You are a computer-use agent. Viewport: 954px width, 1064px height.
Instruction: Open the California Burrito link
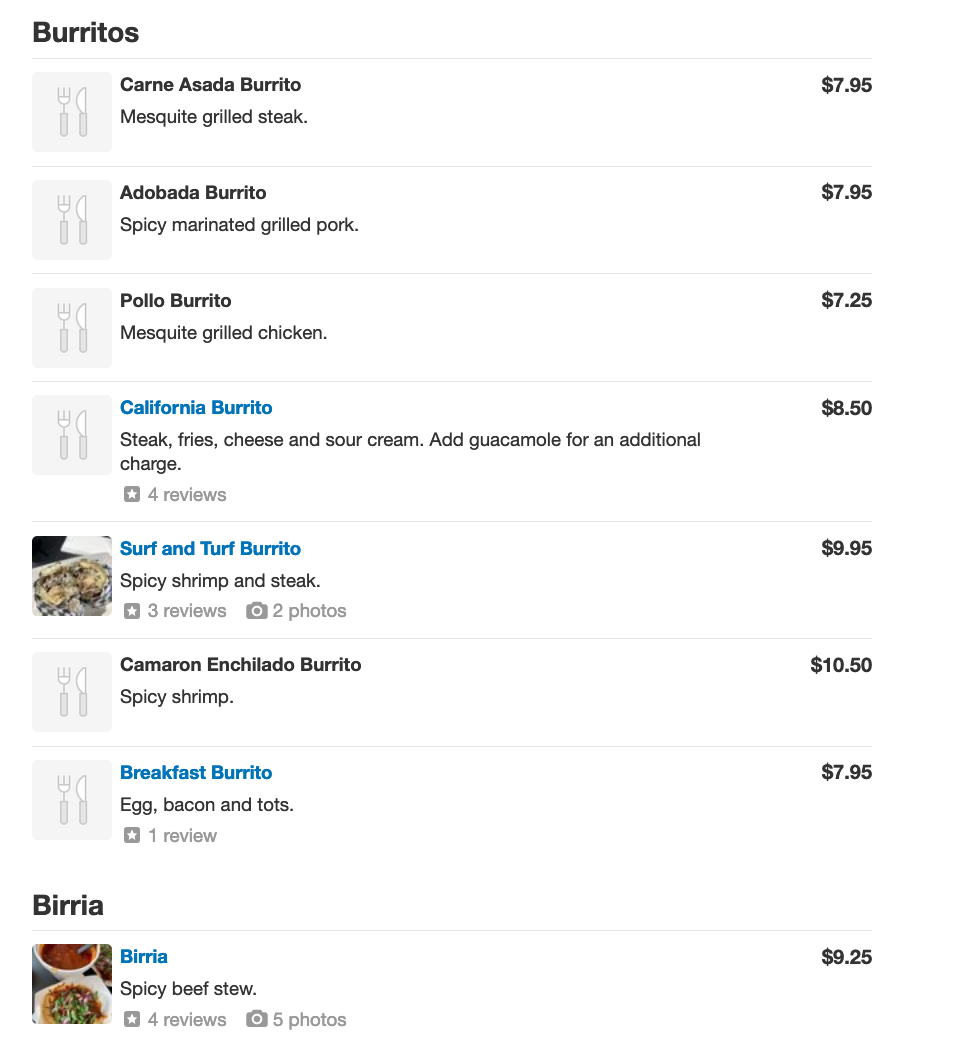coord(196,408)
